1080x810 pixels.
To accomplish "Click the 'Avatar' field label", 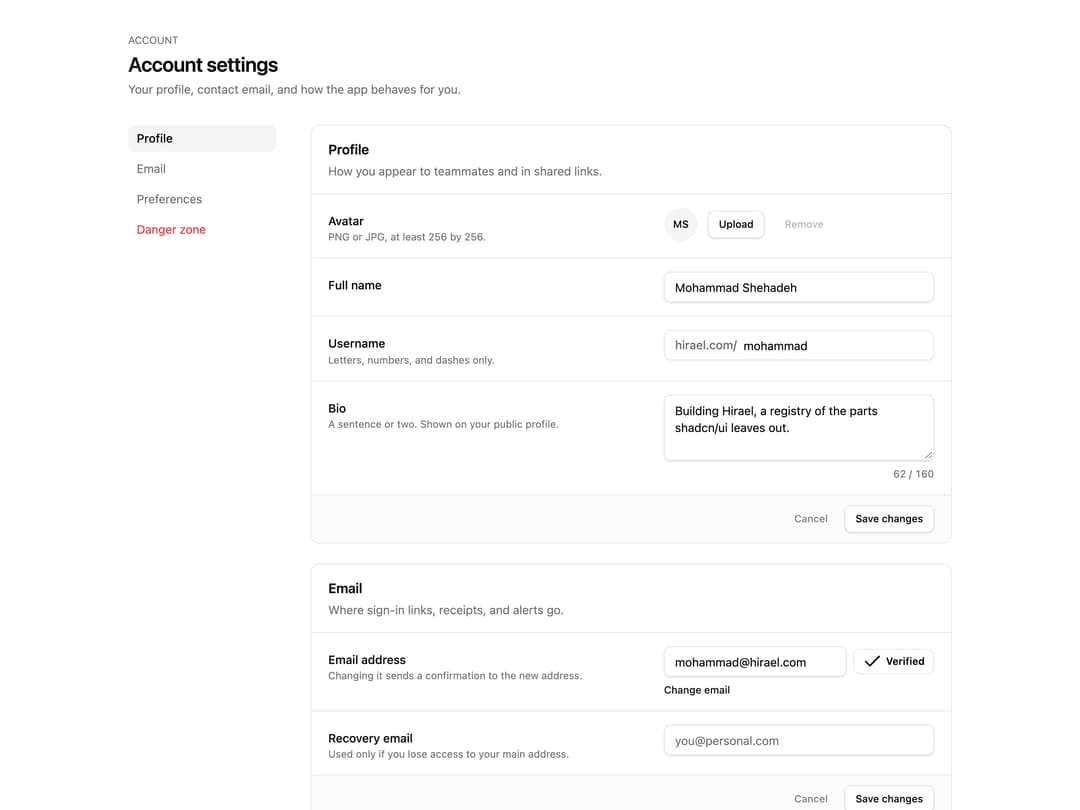I will pyautogui.click(x=346, y=221).
